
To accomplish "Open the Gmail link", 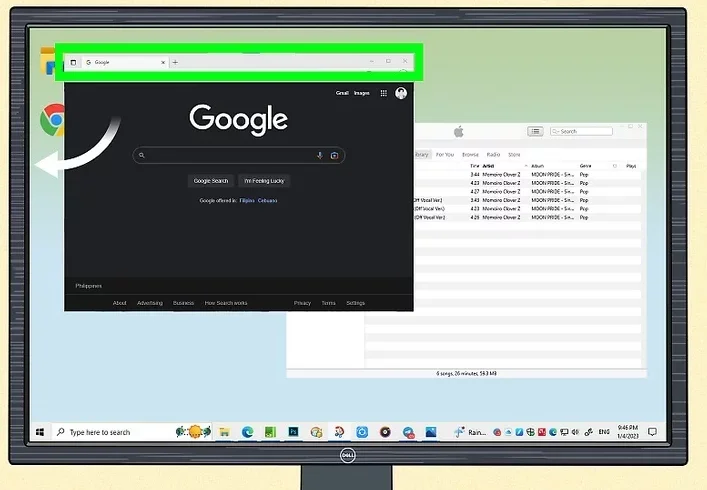I will (342, 93).
